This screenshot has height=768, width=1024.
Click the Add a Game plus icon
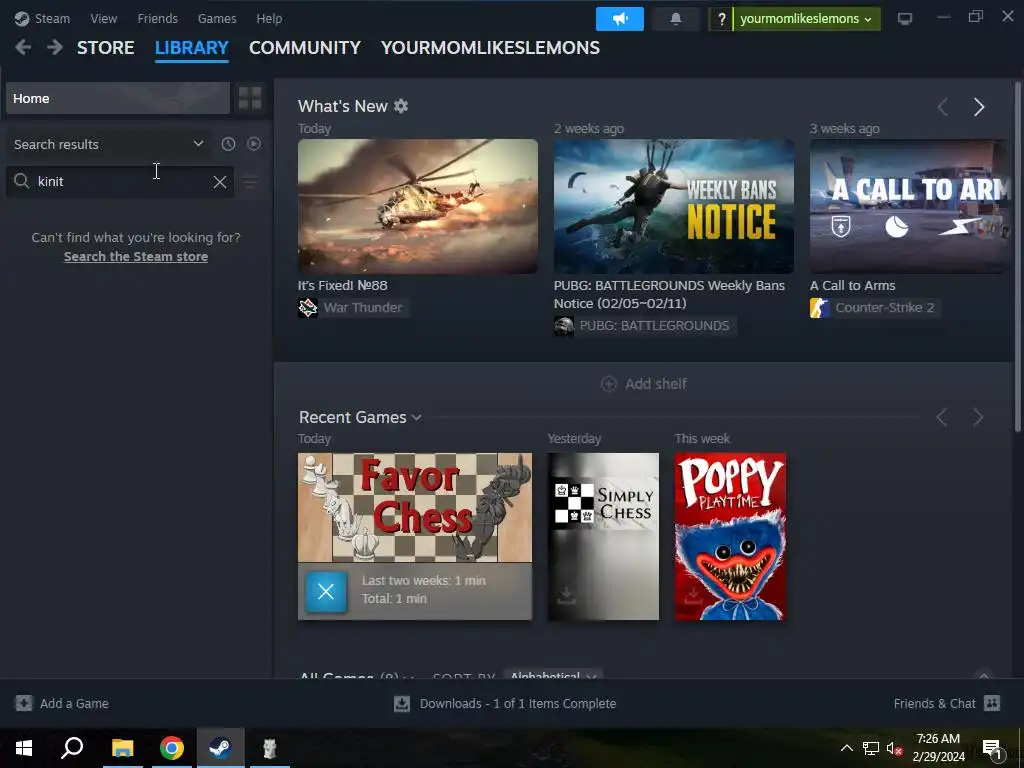coord(24,703)
